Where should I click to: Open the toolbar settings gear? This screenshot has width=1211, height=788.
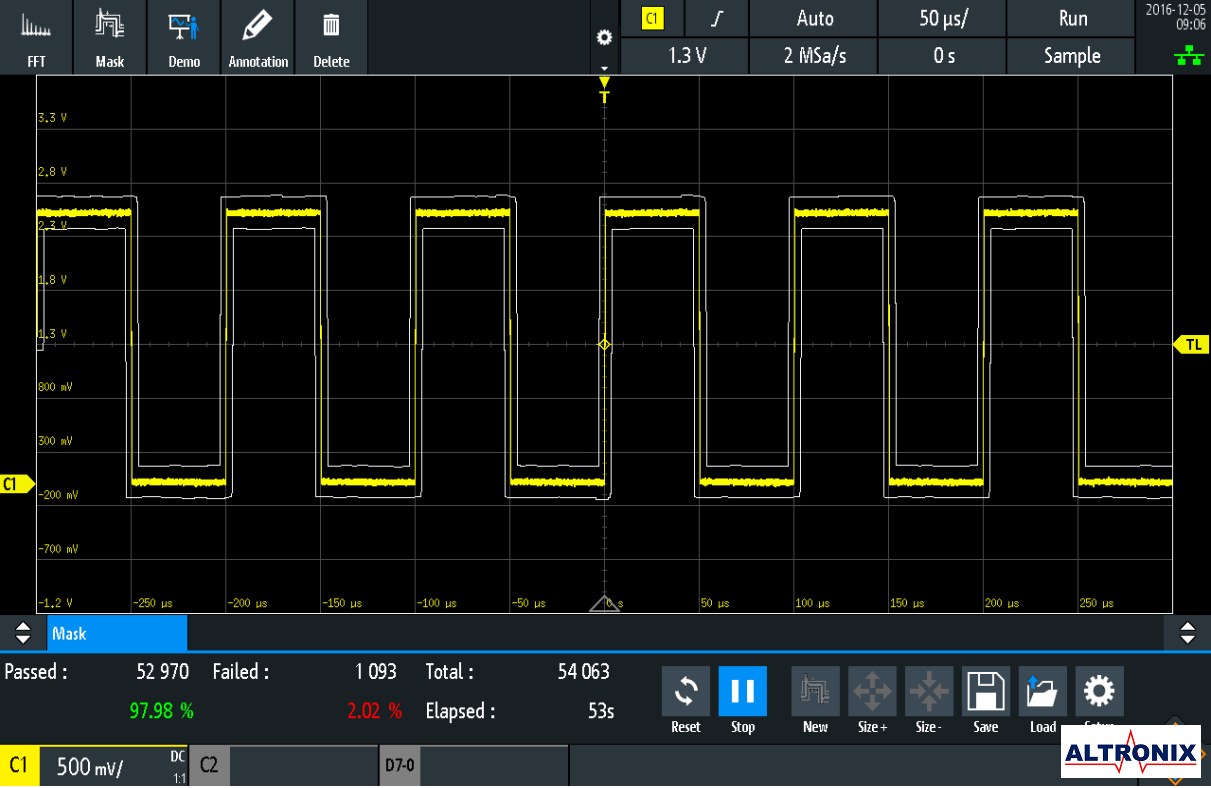[x=604, y=37]
